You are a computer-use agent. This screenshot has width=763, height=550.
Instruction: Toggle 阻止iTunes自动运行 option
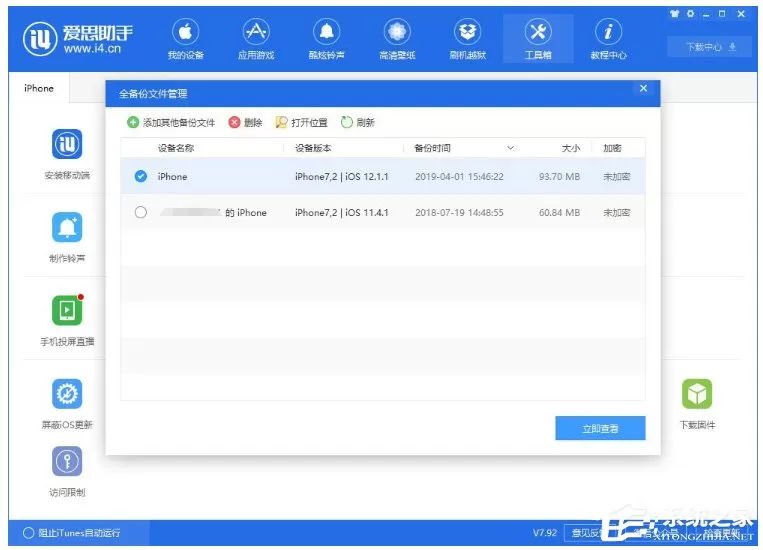[x=28, y=533]
